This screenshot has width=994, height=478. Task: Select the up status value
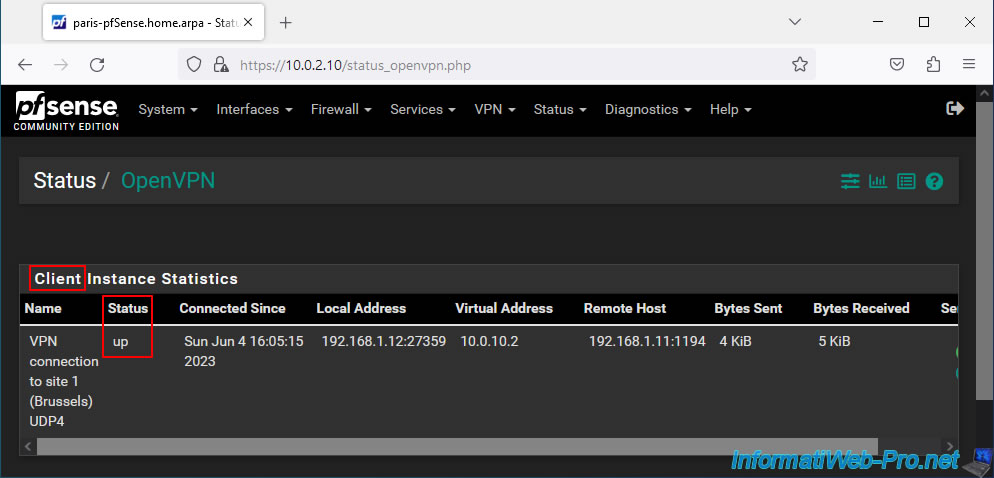(x=120, y=342)
